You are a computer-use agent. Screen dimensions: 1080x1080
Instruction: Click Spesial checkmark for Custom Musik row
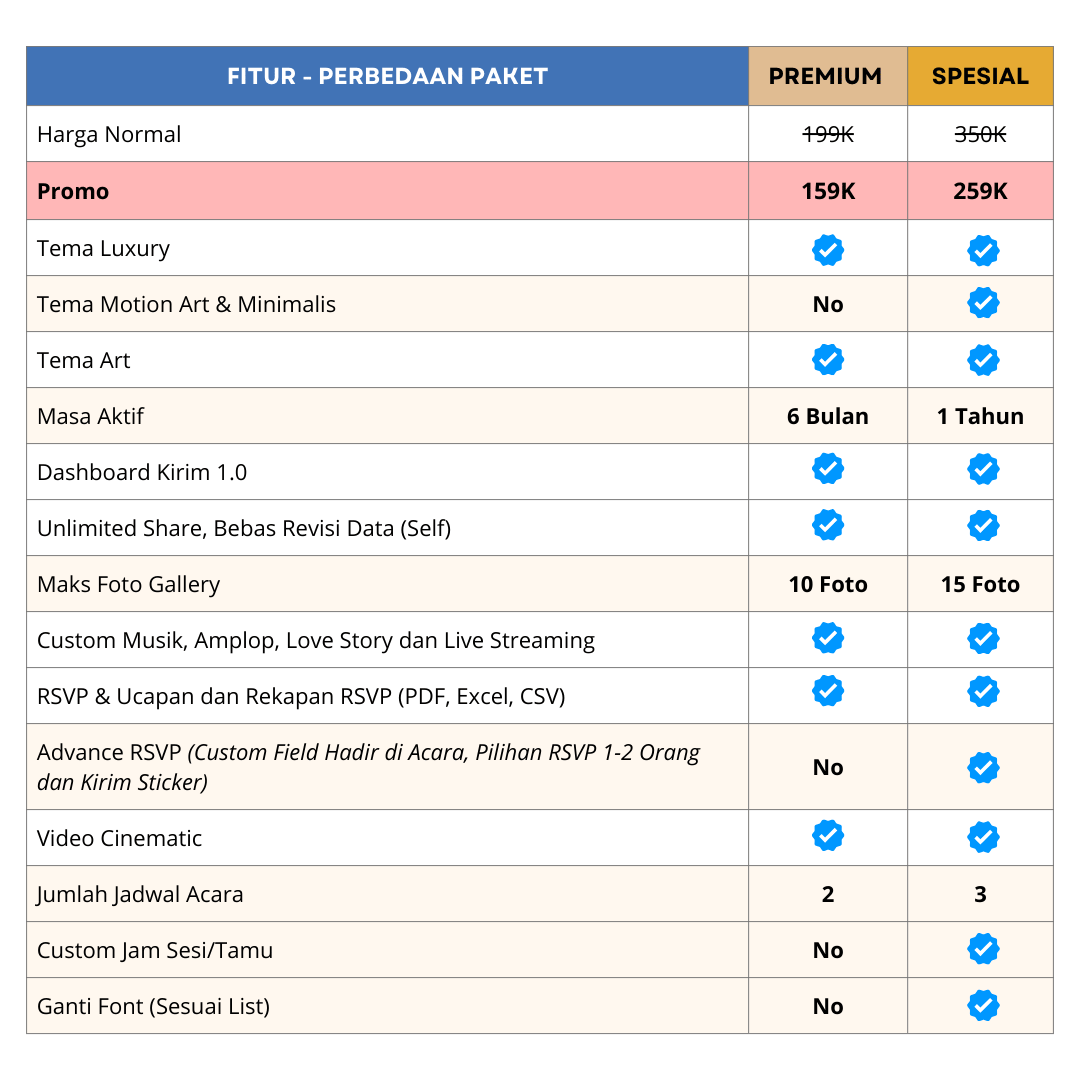983,638
